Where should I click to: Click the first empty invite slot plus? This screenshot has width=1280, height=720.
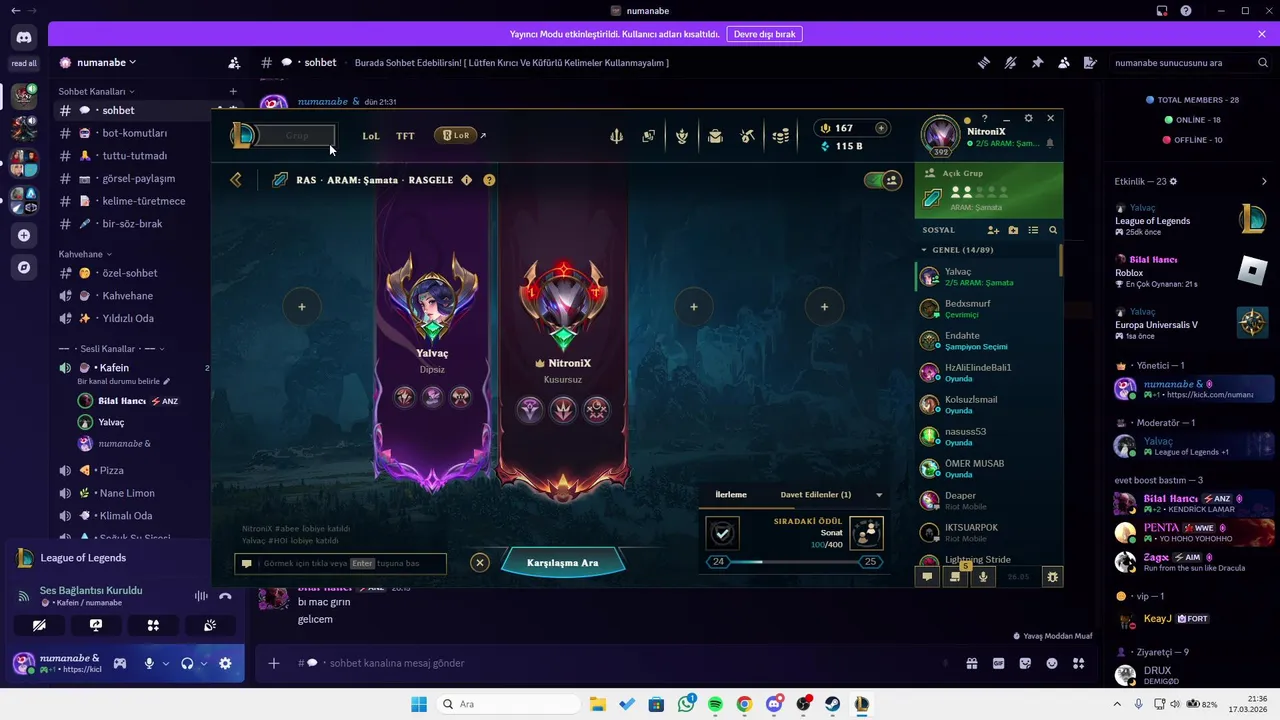coord(302,307)
